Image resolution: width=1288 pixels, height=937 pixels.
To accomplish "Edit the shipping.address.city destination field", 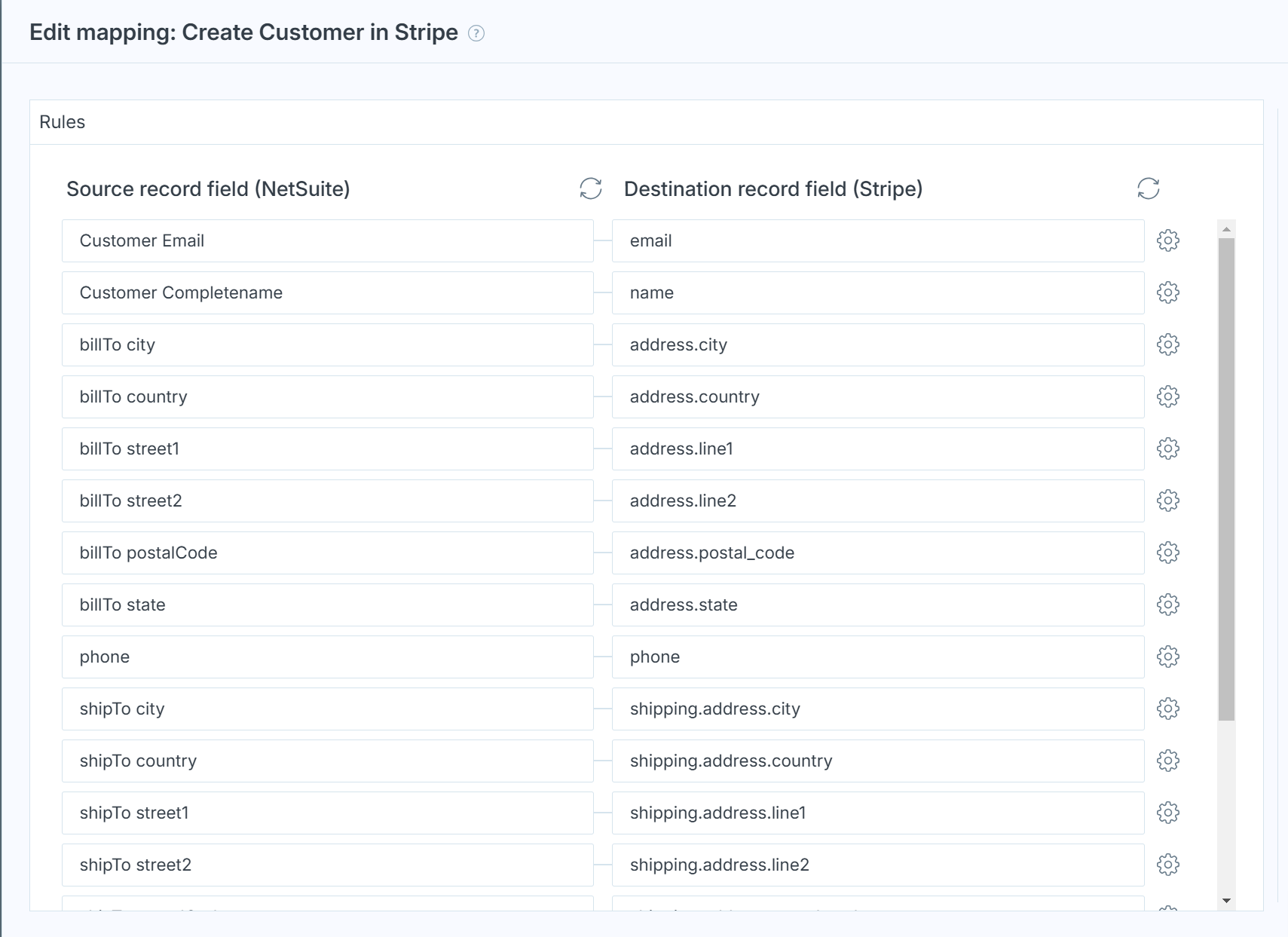I will pos(877,709).
